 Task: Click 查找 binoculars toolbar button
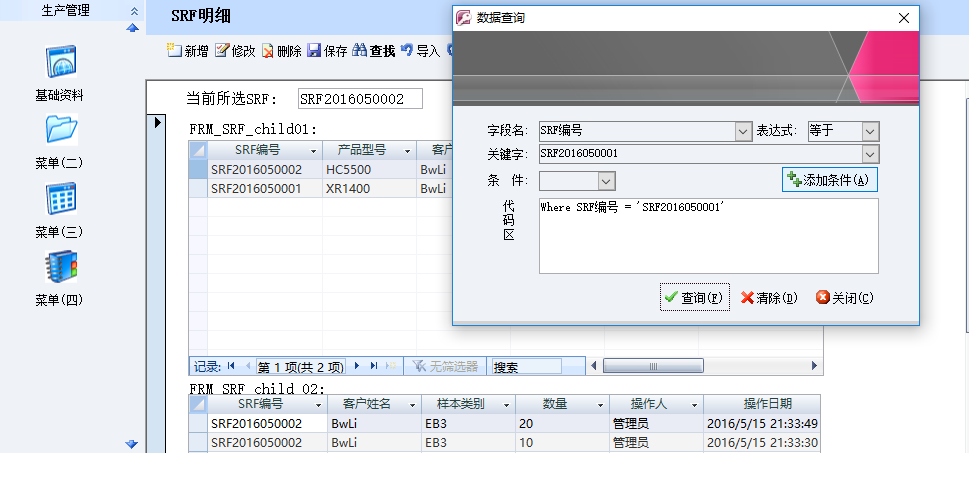click(x=373, y=51)
